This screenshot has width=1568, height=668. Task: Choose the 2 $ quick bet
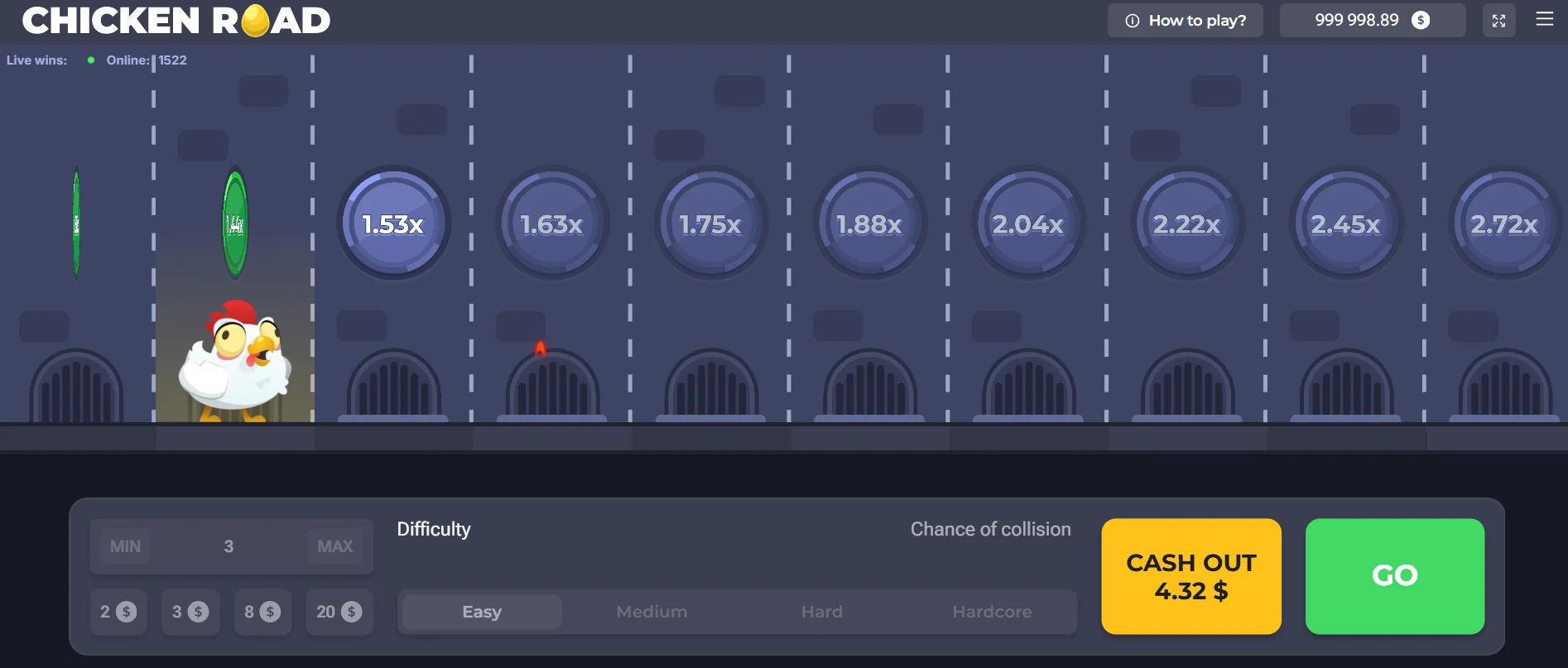point(118,612)
